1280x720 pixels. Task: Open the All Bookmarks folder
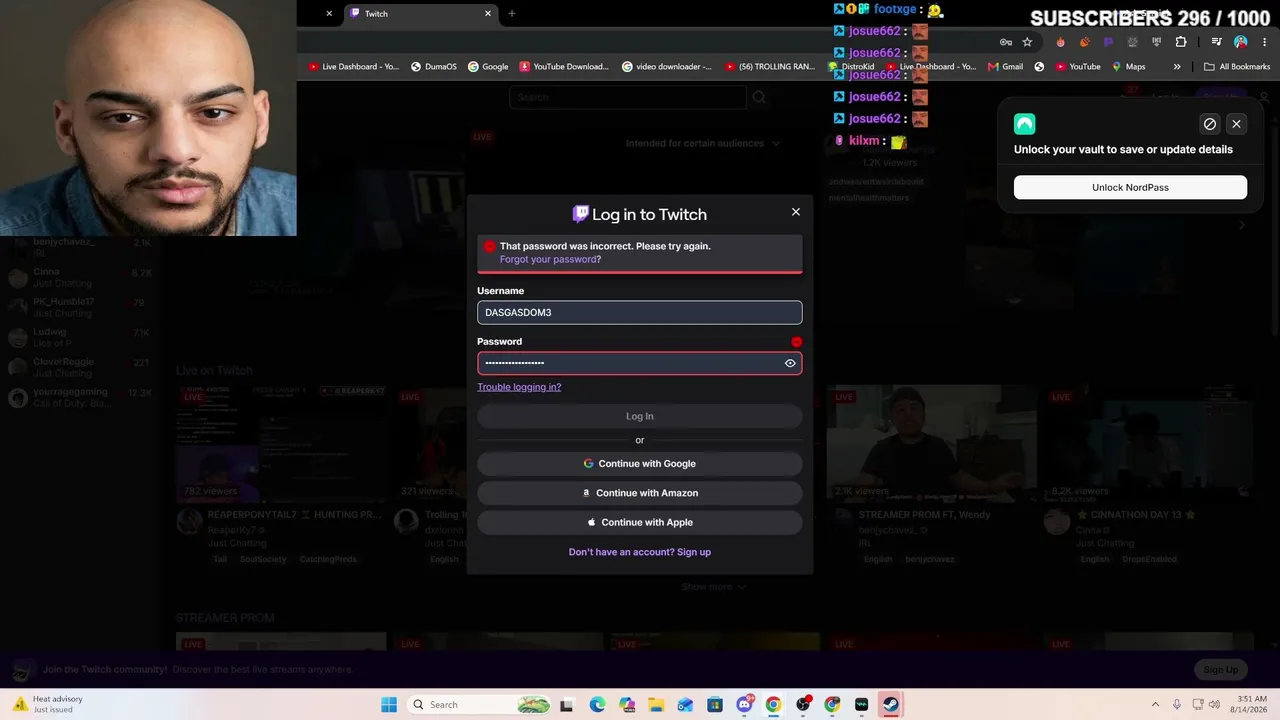tap(1237, 67)
